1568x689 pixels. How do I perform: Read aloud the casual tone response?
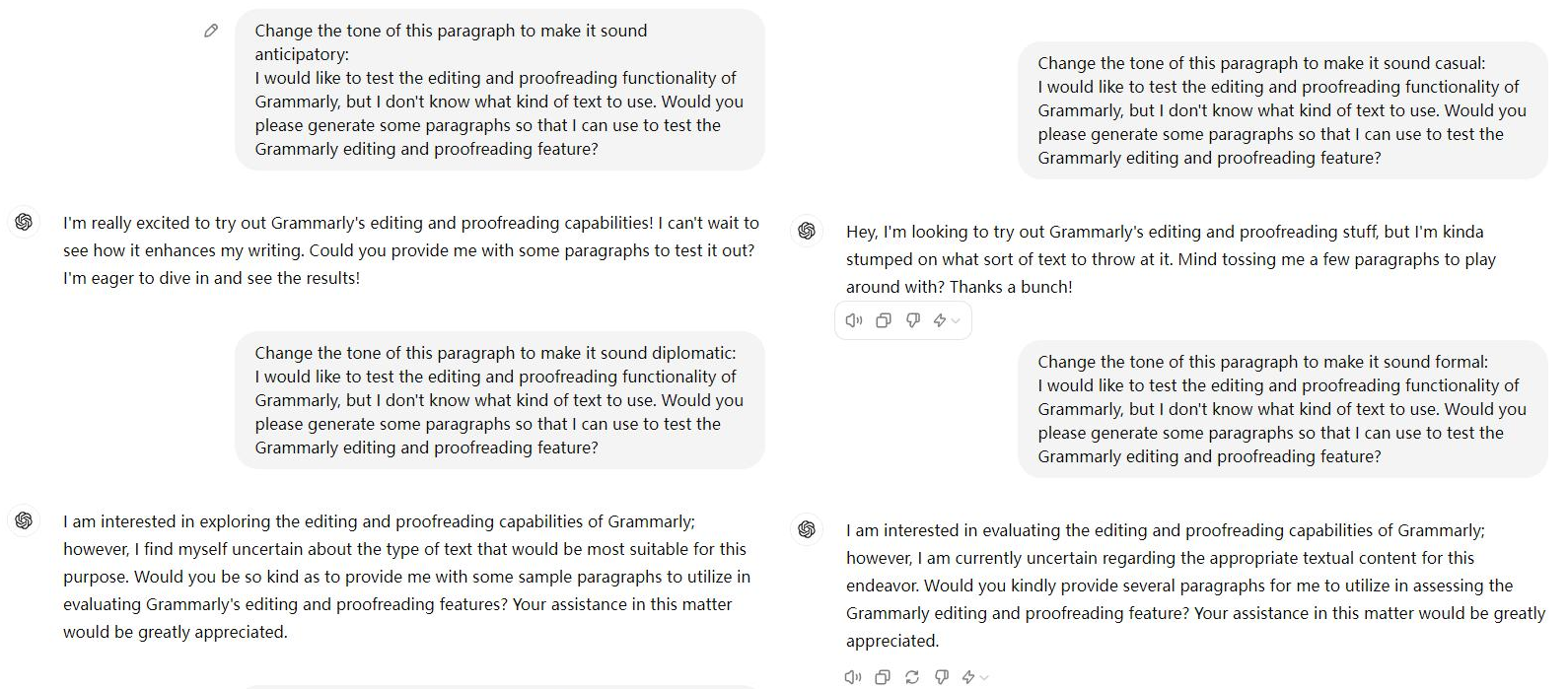click(x=854, y=320)
